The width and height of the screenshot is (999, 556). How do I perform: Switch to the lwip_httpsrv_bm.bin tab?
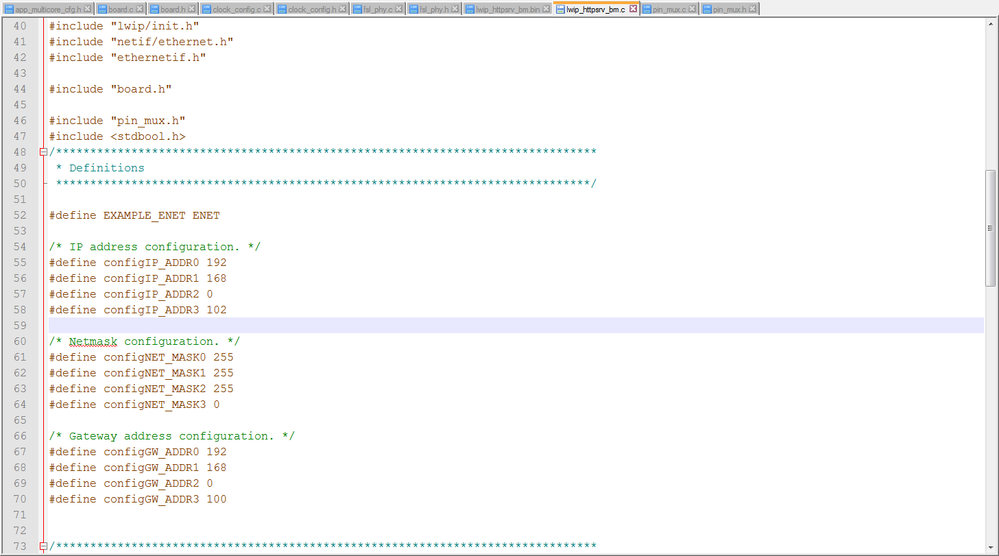(x=508, y=9)
